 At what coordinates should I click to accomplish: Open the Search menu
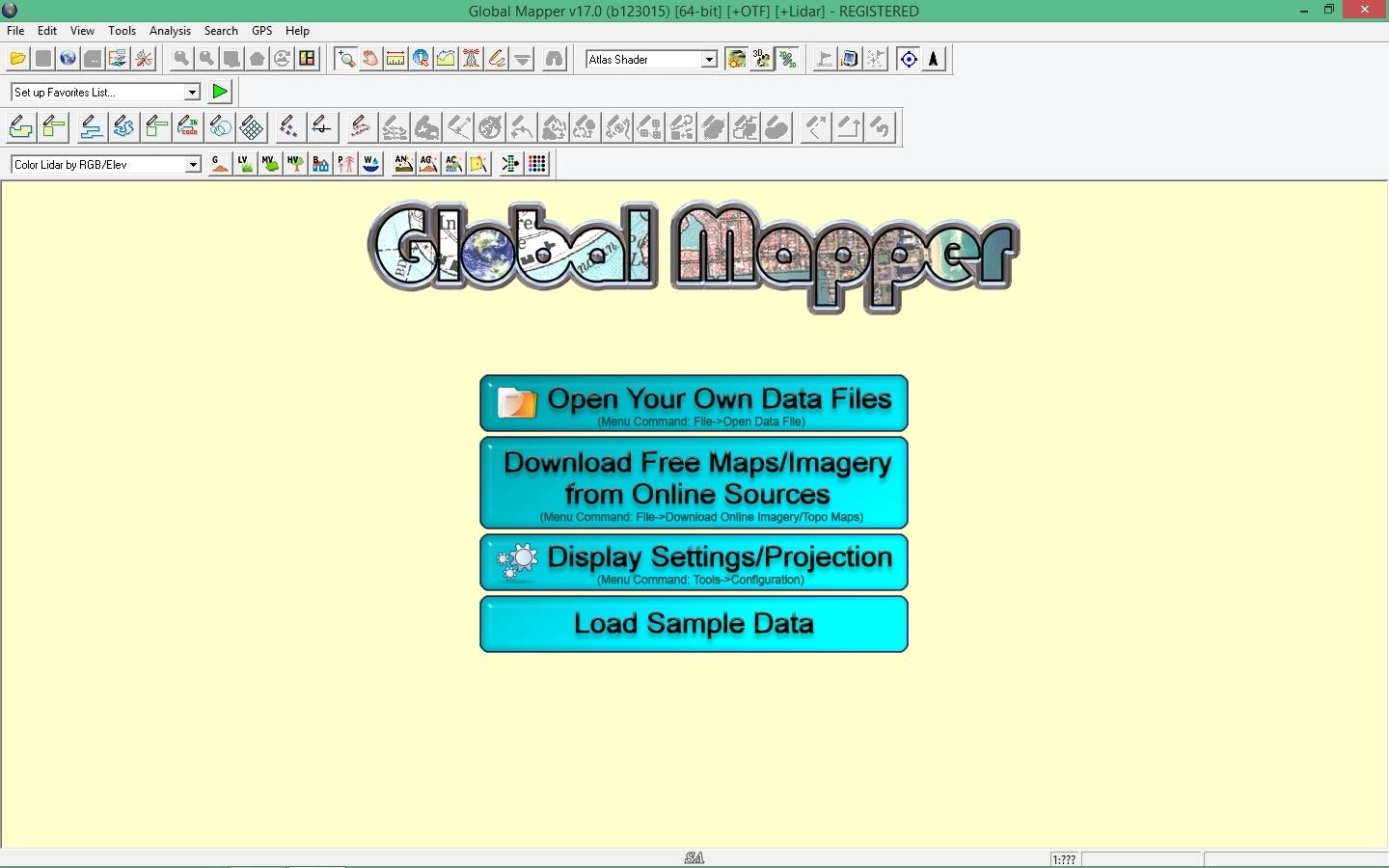point(221,31)
